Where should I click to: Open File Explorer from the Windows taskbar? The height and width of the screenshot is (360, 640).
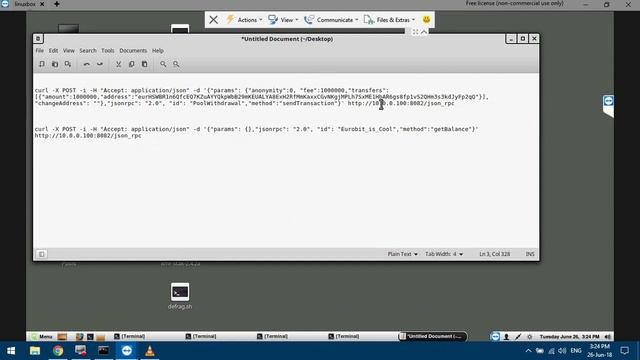[35, 351]
